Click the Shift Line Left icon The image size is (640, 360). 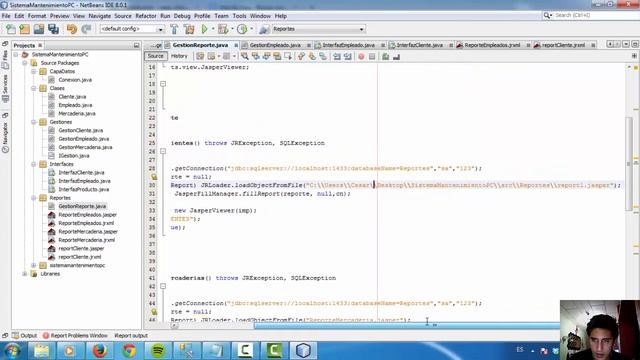[337, 56]
